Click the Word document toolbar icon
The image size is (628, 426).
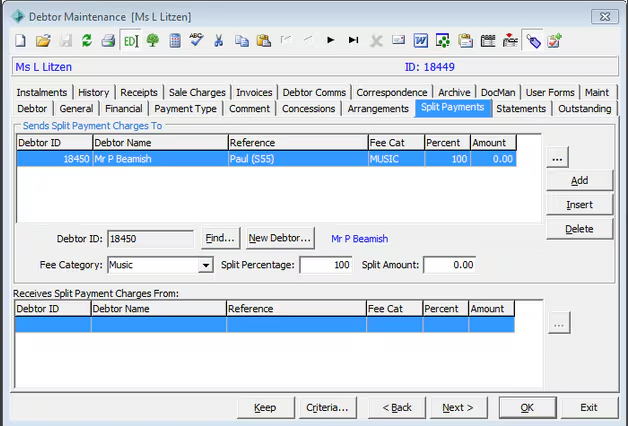tap(420, 41)
